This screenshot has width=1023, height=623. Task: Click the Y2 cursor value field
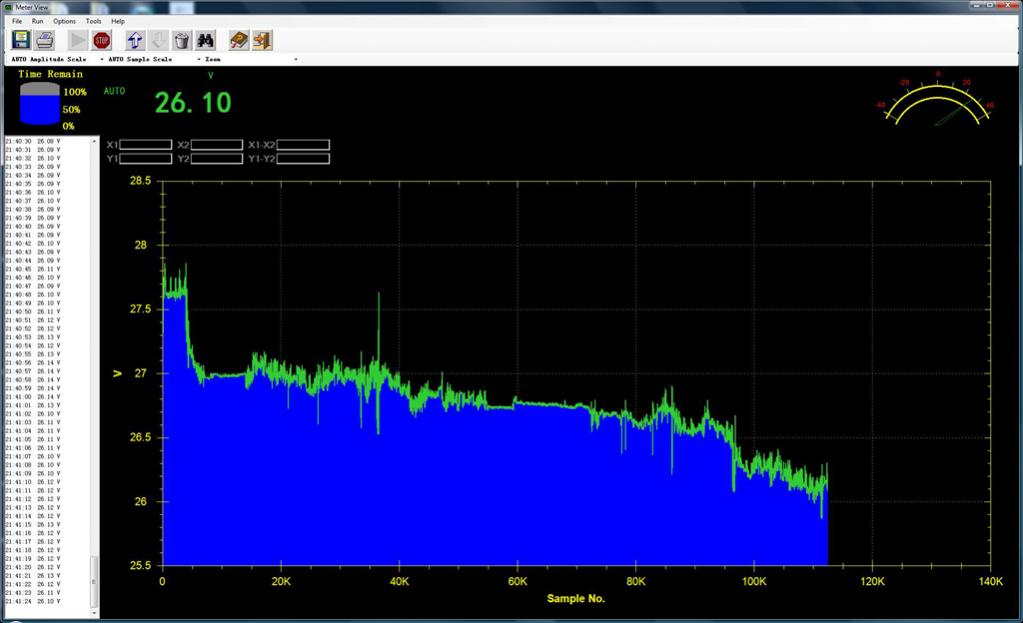[217, 159]
